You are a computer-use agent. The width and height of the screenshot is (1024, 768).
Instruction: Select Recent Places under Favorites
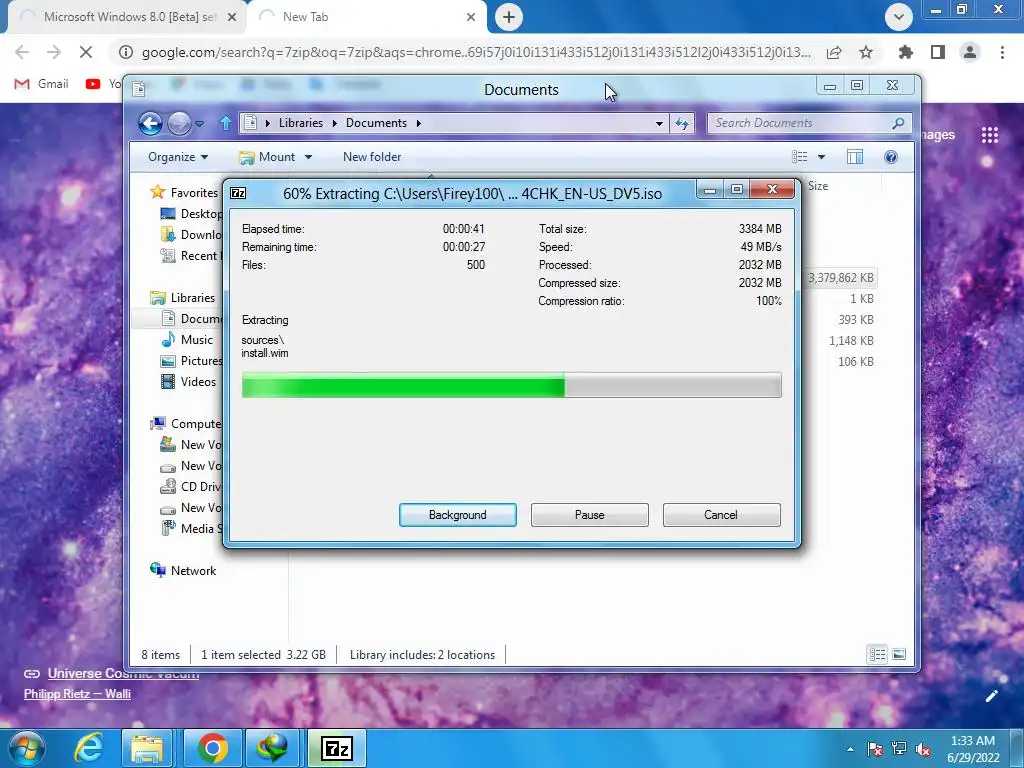coord(191,255)
